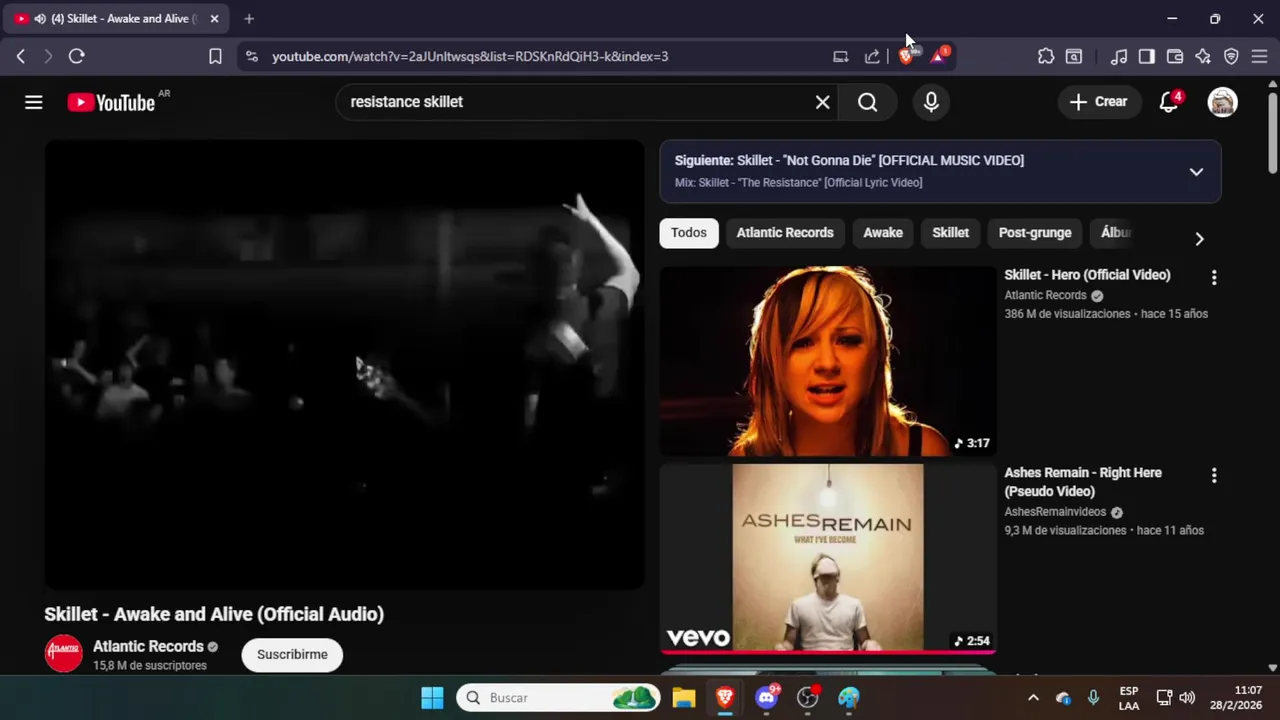
Task: Open File Explorer from taskbar
Action: tap(684, 697)
